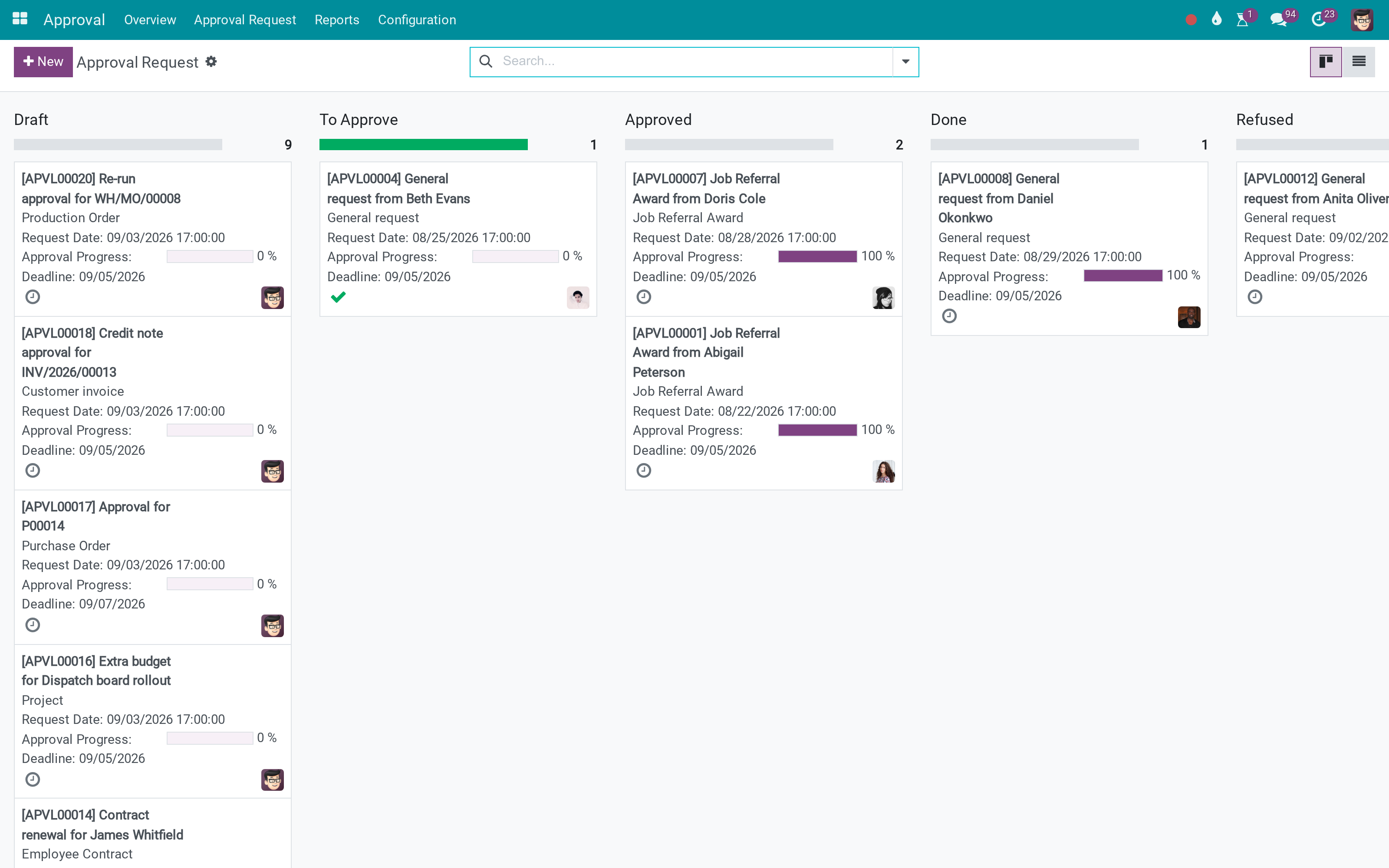Open the APVL00012 request from Anita Oliver
Screen dimensions: 1389x868
pos(1313,239)
